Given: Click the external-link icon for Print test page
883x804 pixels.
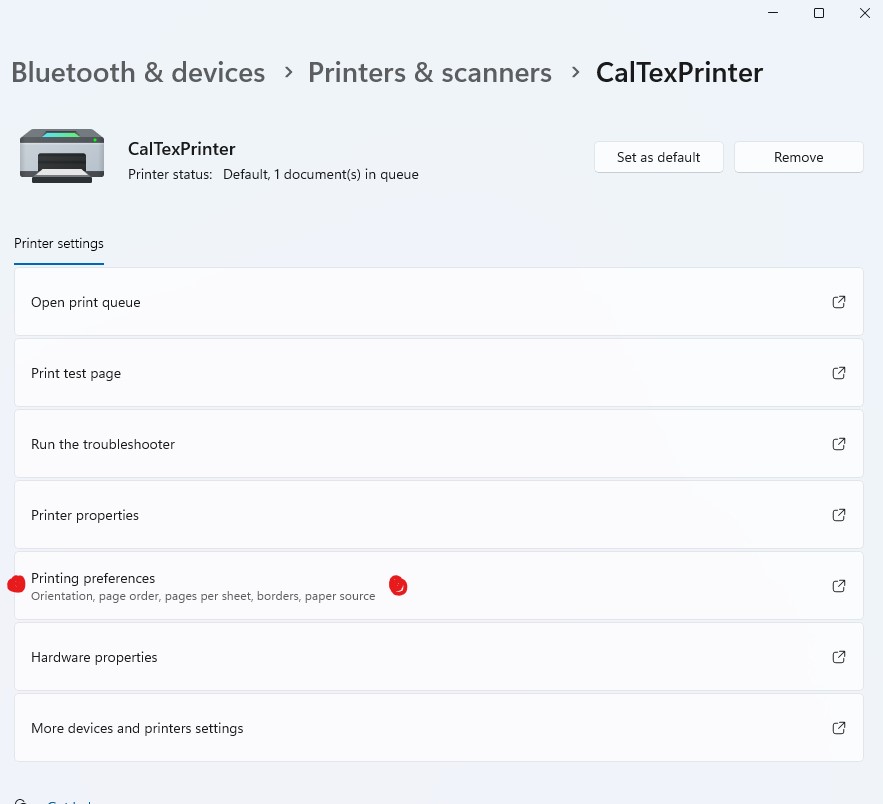Looking at the screenshot, I should tap(839, 373).
